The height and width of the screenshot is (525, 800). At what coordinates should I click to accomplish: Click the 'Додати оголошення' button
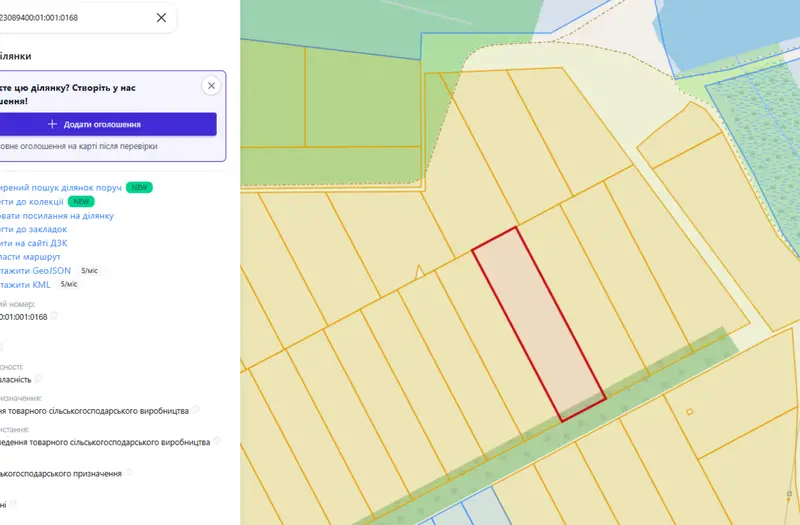tap(108, 124)
